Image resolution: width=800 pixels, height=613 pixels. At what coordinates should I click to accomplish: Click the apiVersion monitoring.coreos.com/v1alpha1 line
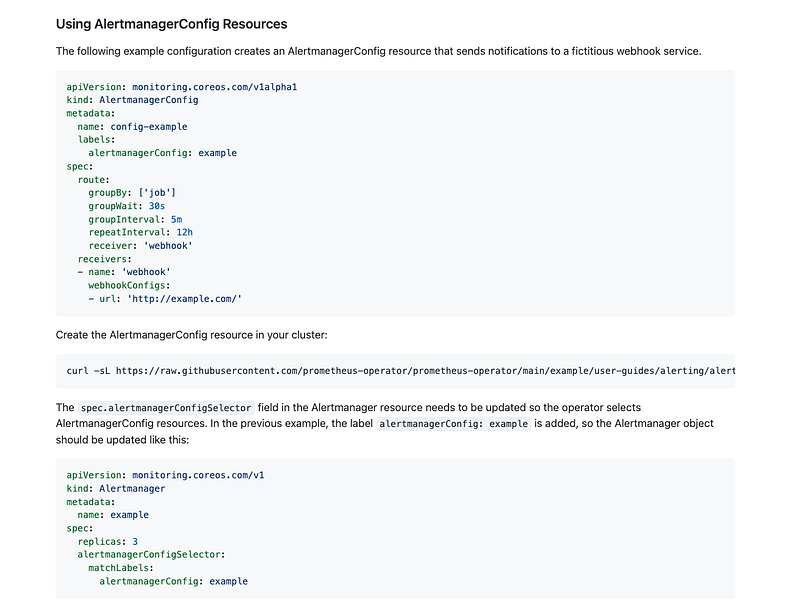coord(182,87)
